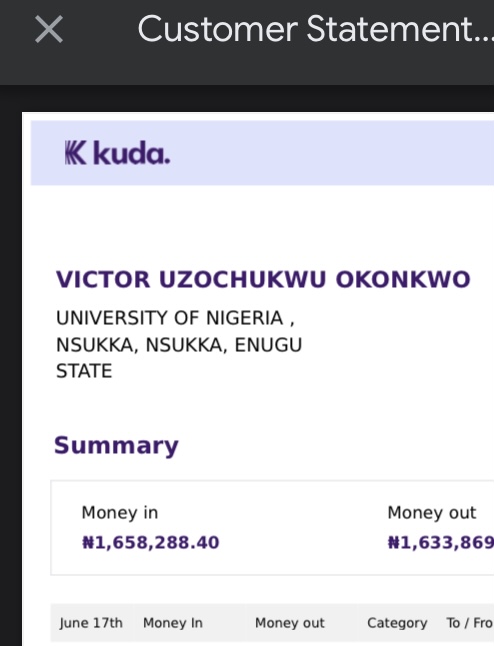494x646 pixels.
Task: Tap the Category column header
Action: (397, 623)
